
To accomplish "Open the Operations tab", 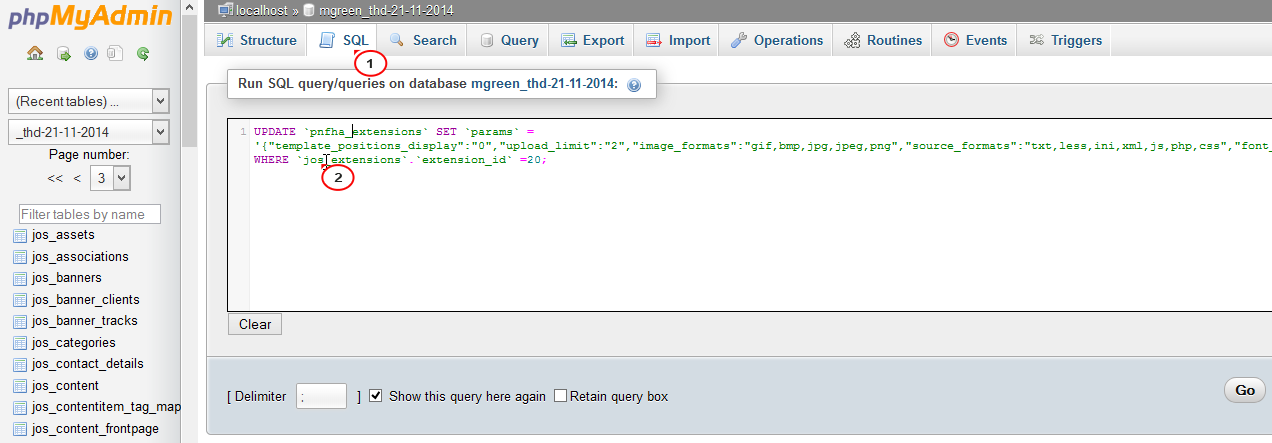I will (x=777, y=40).
